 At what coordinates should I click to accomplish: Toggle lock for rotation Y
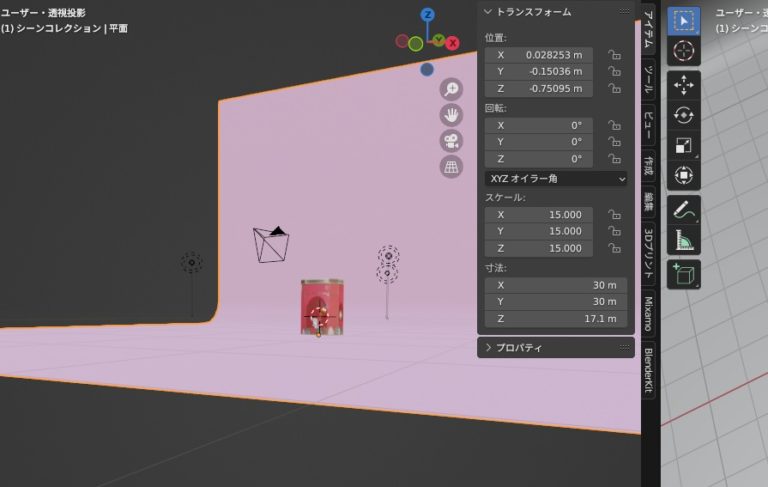coord(614,142)
